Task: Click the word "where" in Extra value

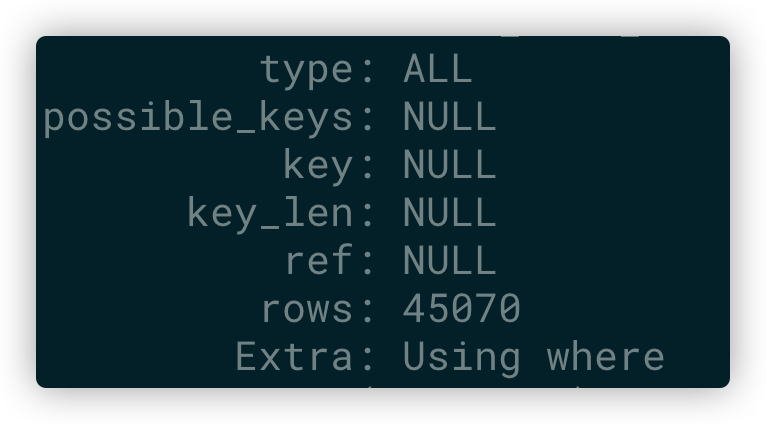Action: (605, 357)
